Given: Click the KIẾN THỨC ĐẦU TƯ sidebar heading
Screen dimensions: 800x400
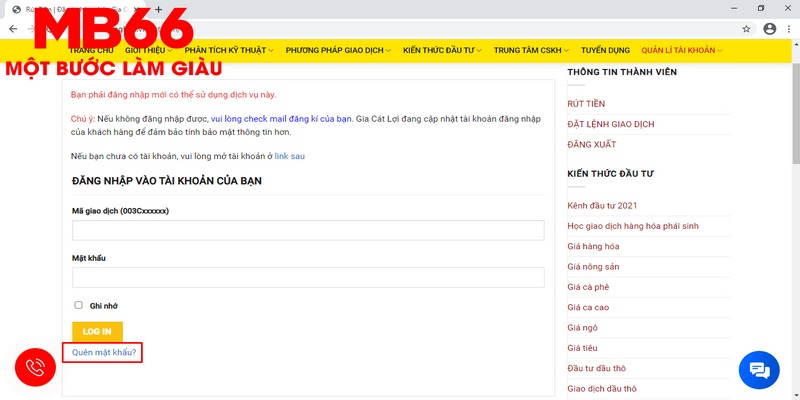Looking at the screenshot, I should pyautogui.click(x=611, y=174).
